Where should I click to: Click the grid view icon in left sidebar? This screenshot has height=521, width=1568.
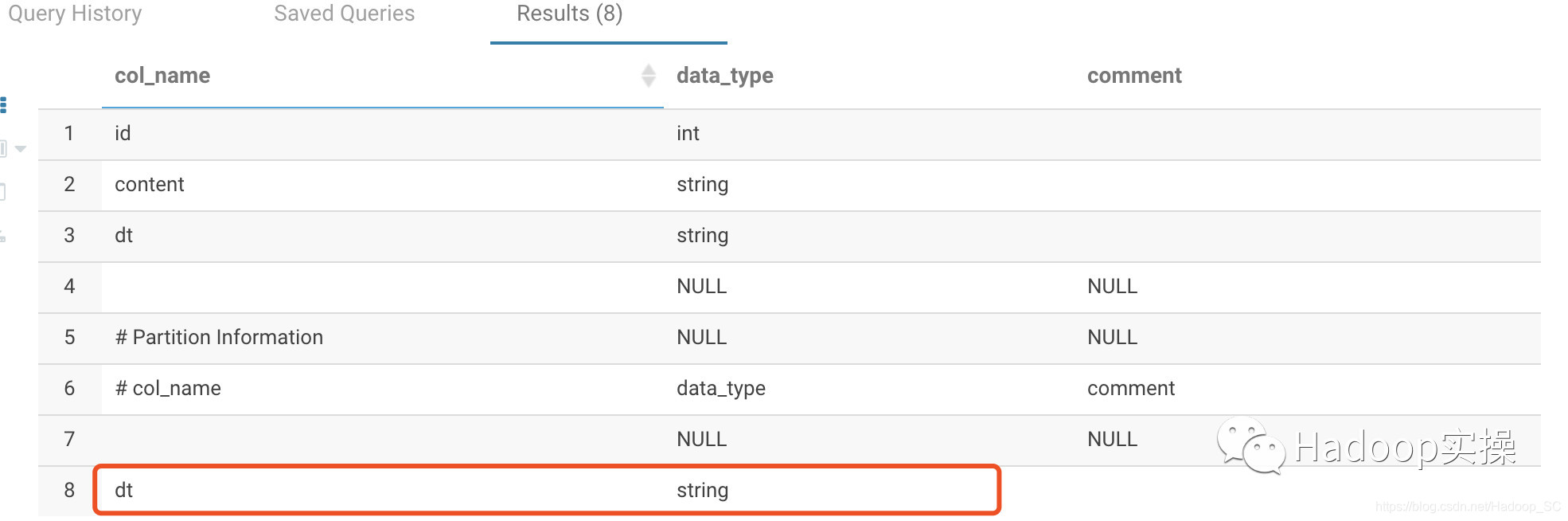(x=3, y=105)
